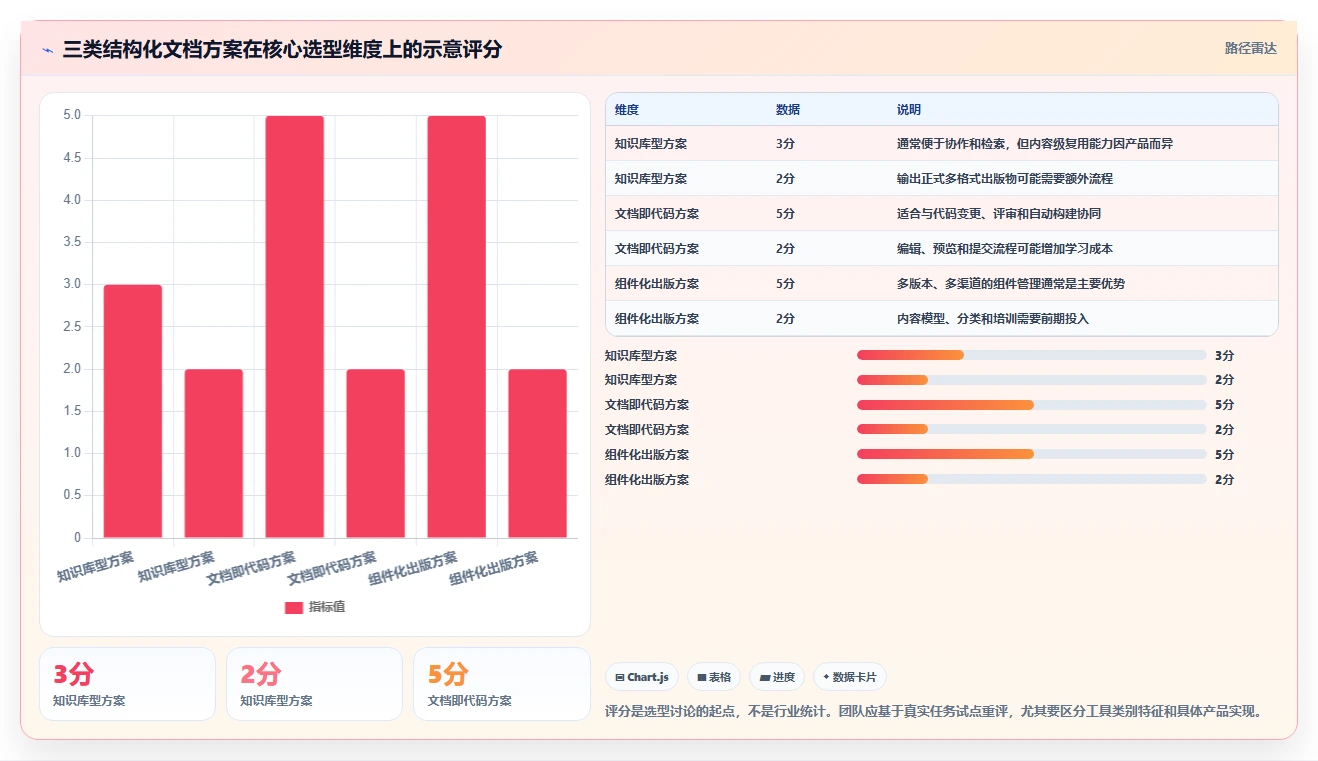Click table cell 编辑、预览和提交流程可能增加学习成本
This screenshot has width=1318, height=761.
[x=1005, y=249]
